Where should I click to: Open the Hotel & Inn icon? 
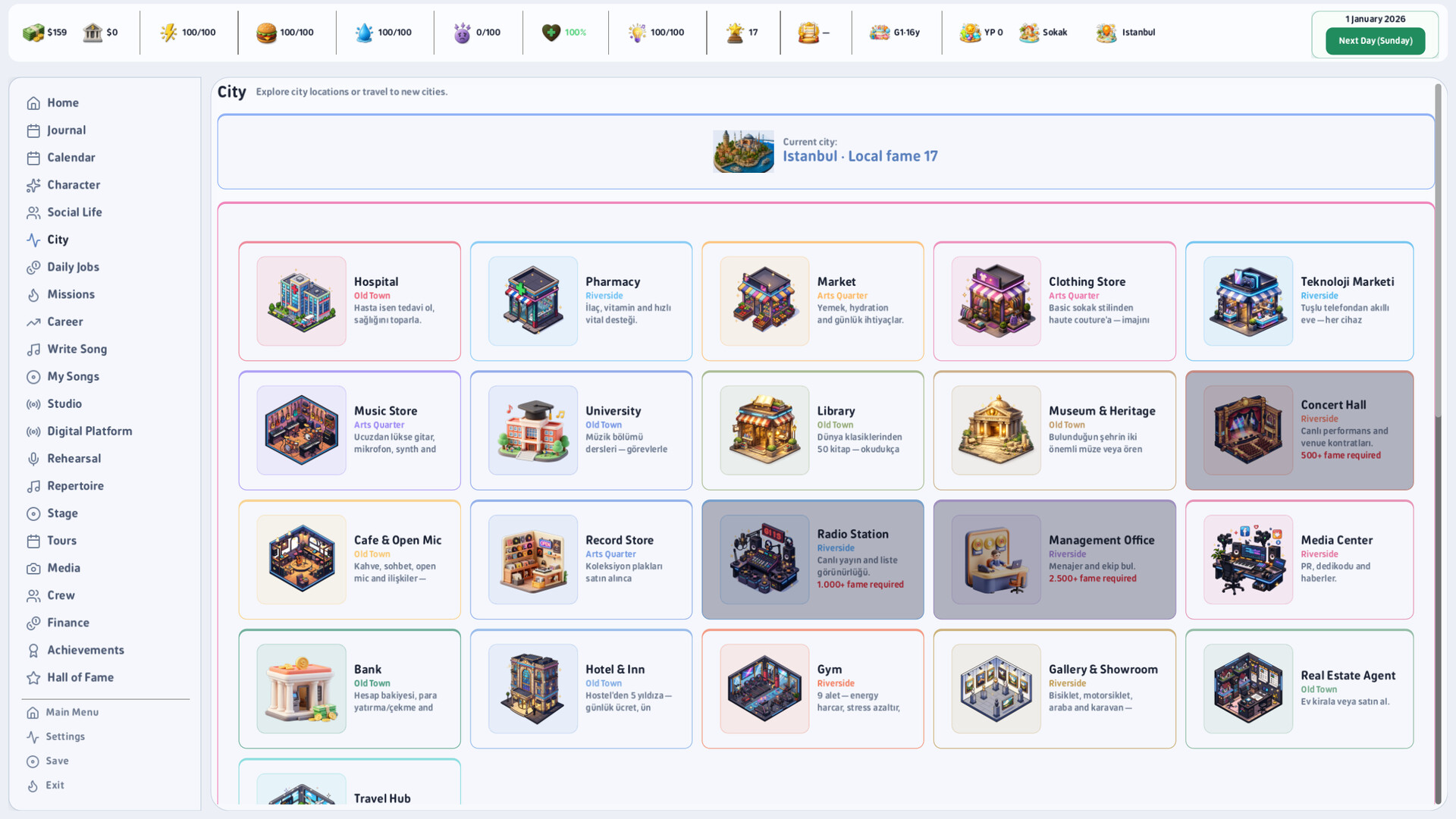click(x=533, y=689)
